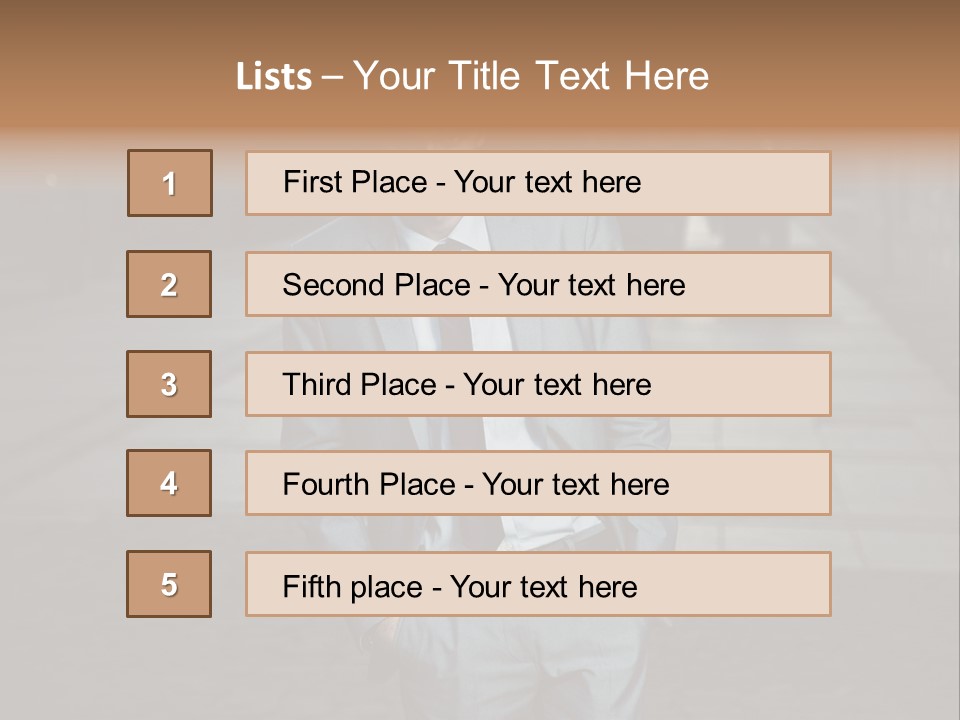Click the word "Fifth" in list item five

310,586
